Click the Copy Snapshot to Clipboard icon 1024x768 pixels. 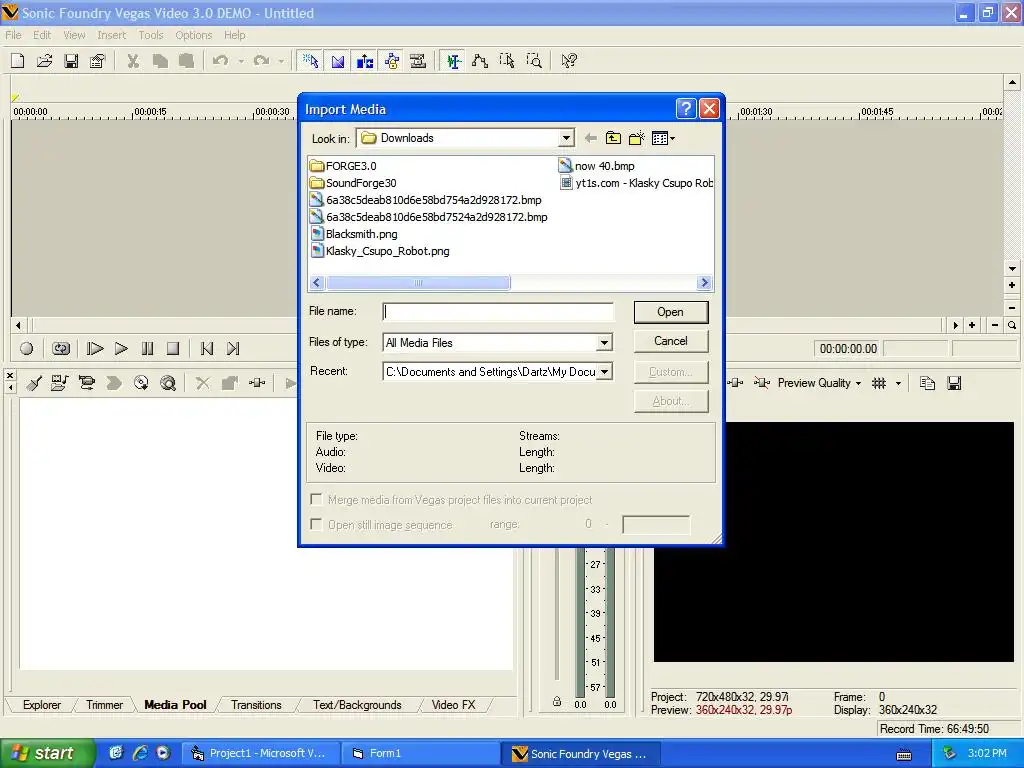pos(927,383)
